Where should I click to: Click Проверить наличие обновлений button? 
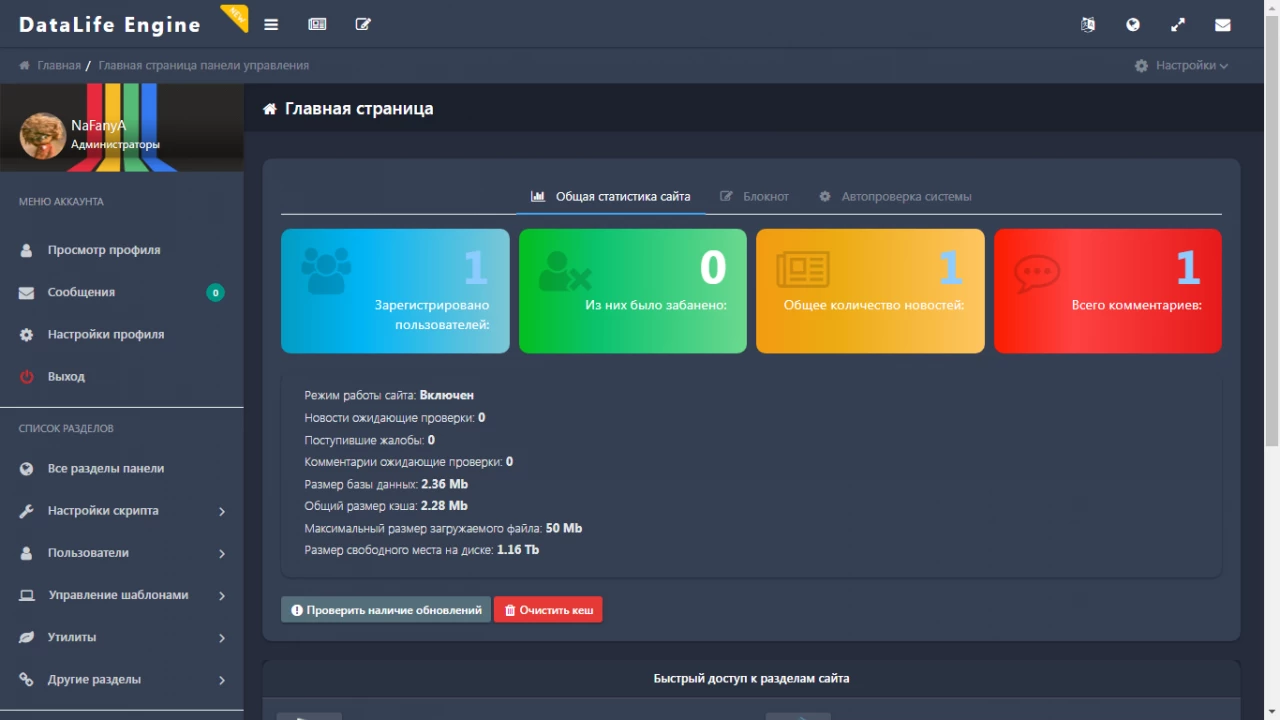point(386,610)
